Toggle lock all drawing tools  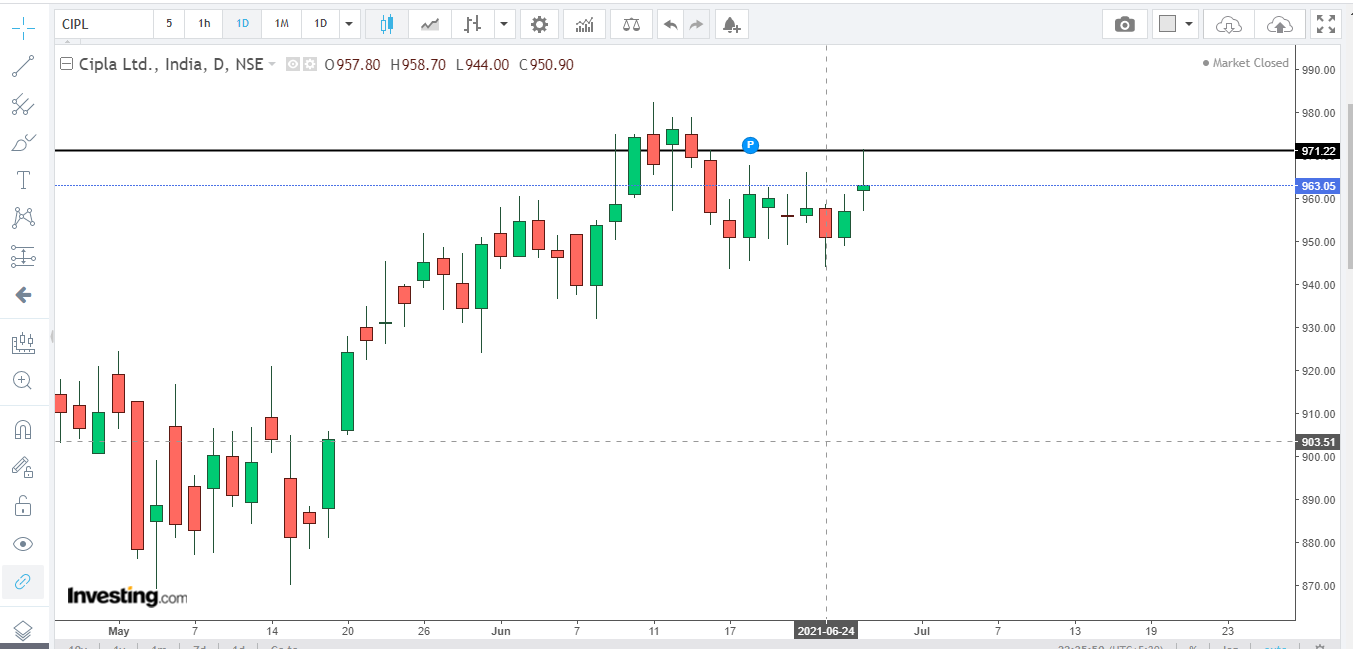[x=22, y=506]
